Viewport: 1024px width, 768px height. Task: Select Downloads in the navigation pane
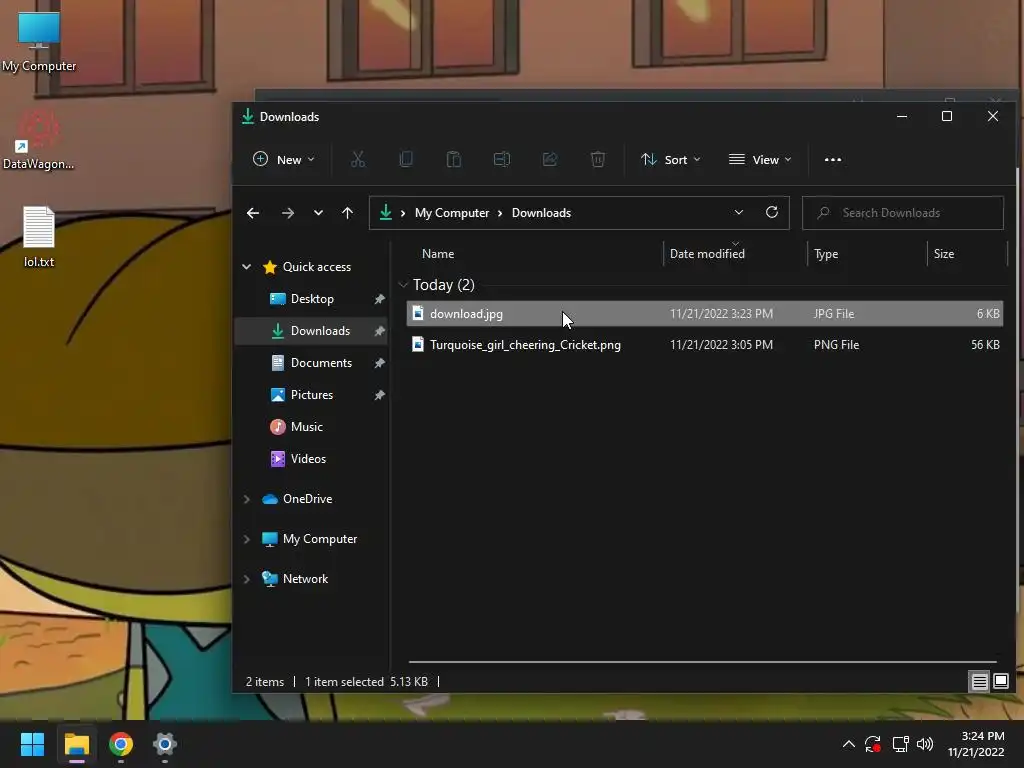point(312,331)
